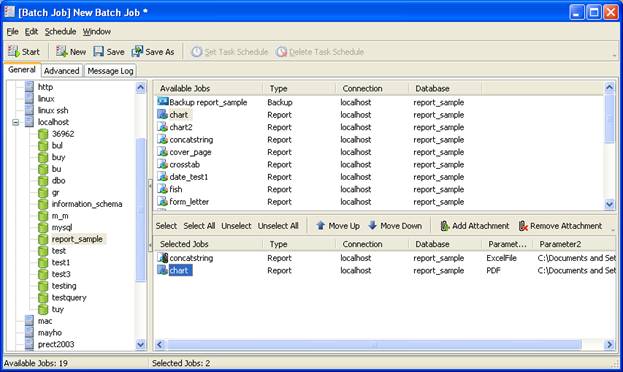Click the Add Attachment icon
The width and height of the screenshot is (623, 372).
pos(445,226)
